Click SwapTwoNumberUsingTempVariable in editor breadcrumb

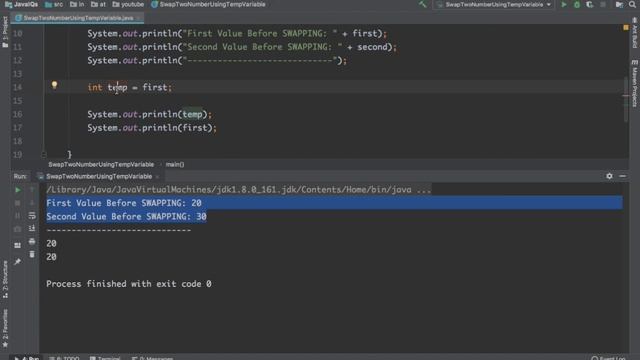[101, 164]
